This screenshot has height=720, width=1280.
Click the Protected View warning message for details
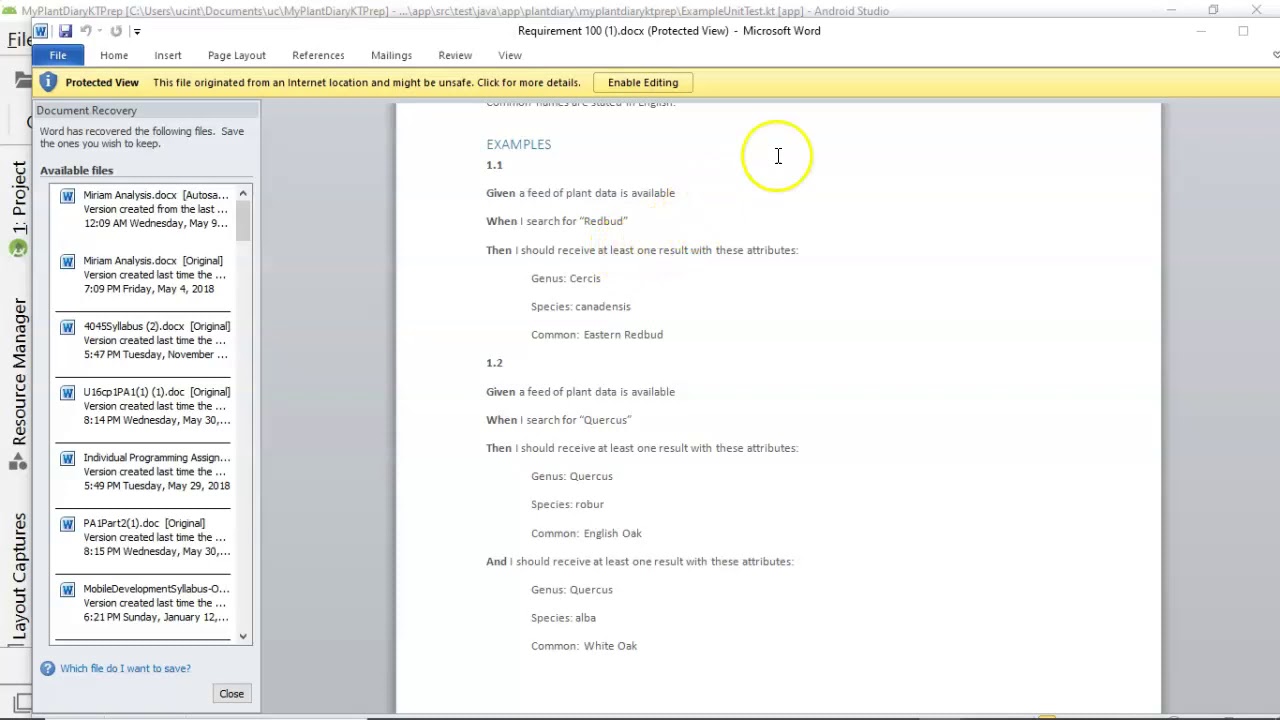pyautogui.click(x=366, y=83)
